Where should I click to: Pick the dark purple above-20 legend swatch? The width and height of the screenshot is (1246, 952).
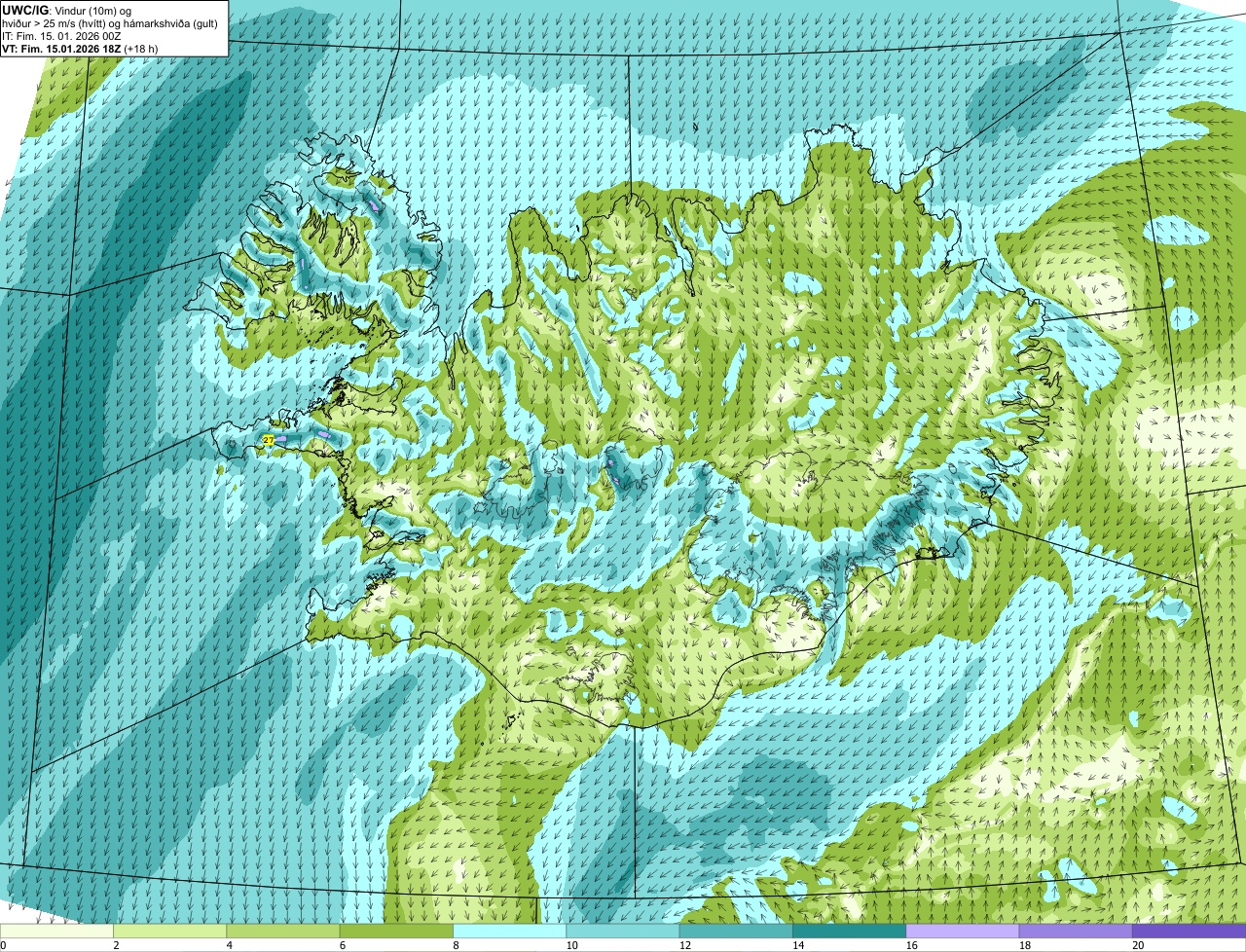tap(1190, 931)
